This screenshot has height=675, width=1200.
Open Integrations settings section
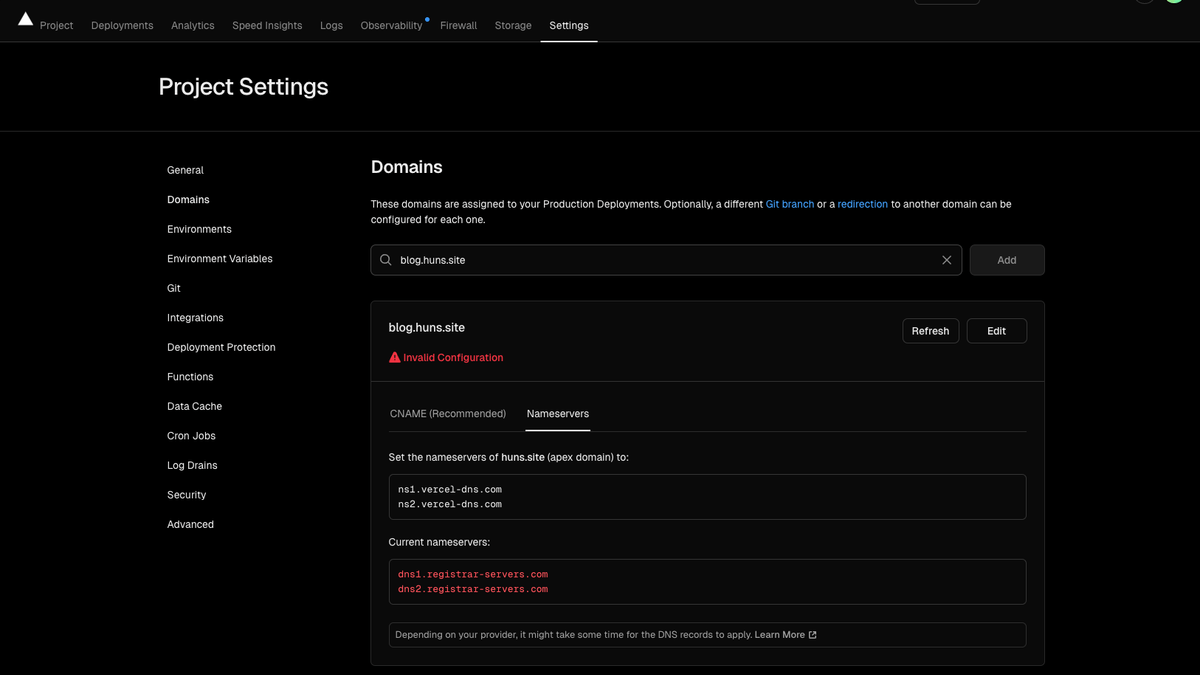(195, 318)
